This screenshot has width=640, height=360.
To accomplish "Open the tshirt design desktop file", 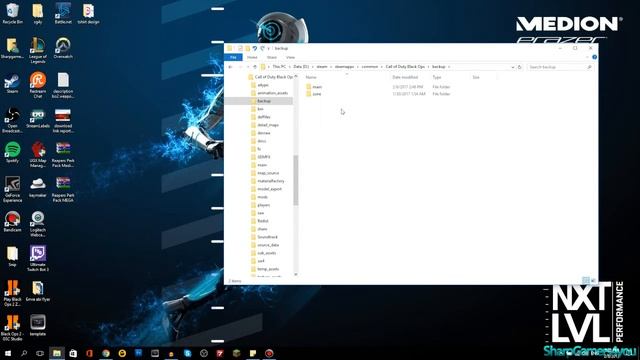I will pos(88,13).
